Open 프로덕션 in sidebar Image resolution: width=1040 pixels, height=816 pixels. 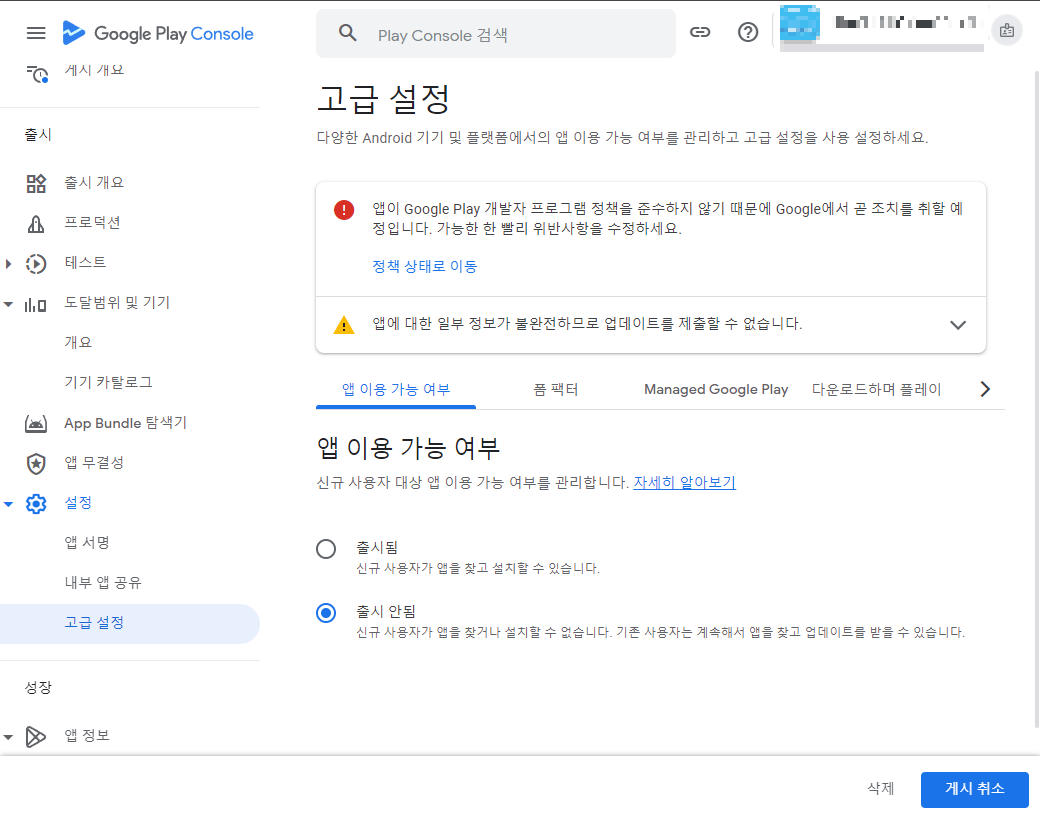click(x=92, y=222)
